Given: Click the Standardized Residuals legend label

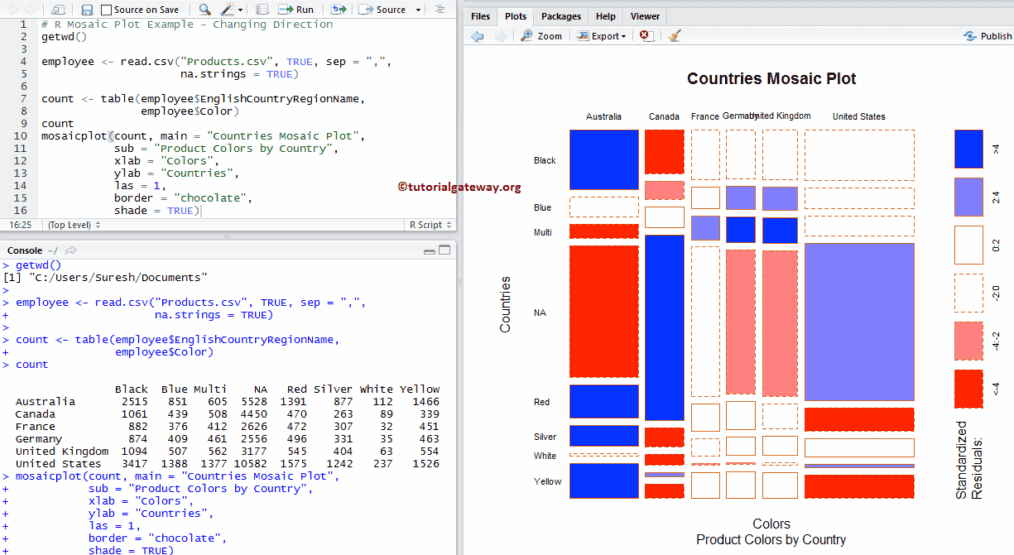Looking at the screenshot, I should point(969,460).
